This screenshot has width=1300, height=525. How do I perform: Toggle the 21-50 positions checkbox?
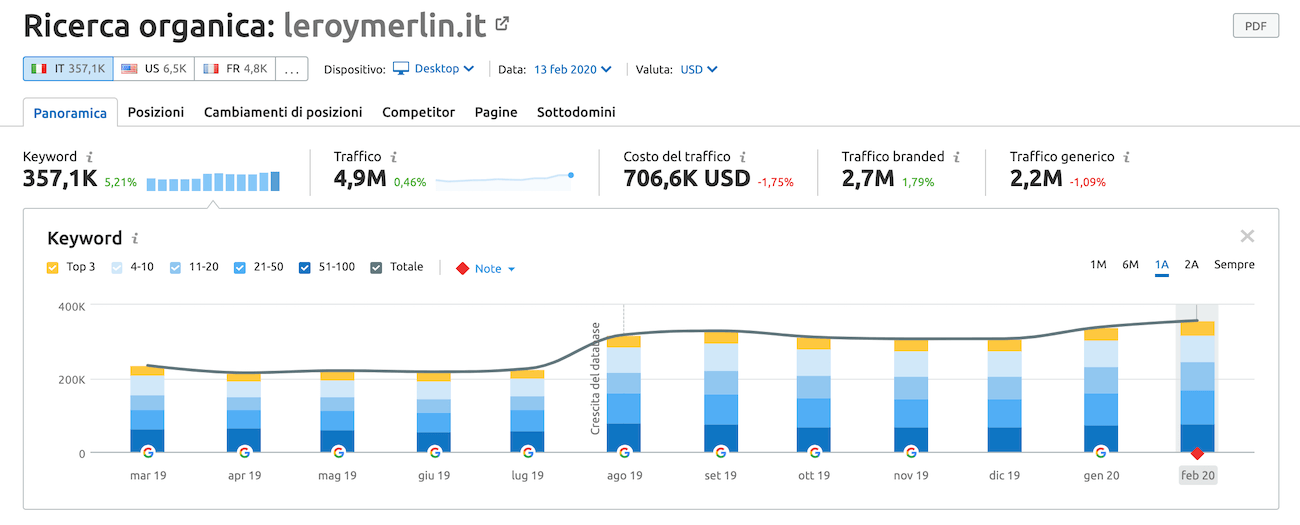click(240, 268)
